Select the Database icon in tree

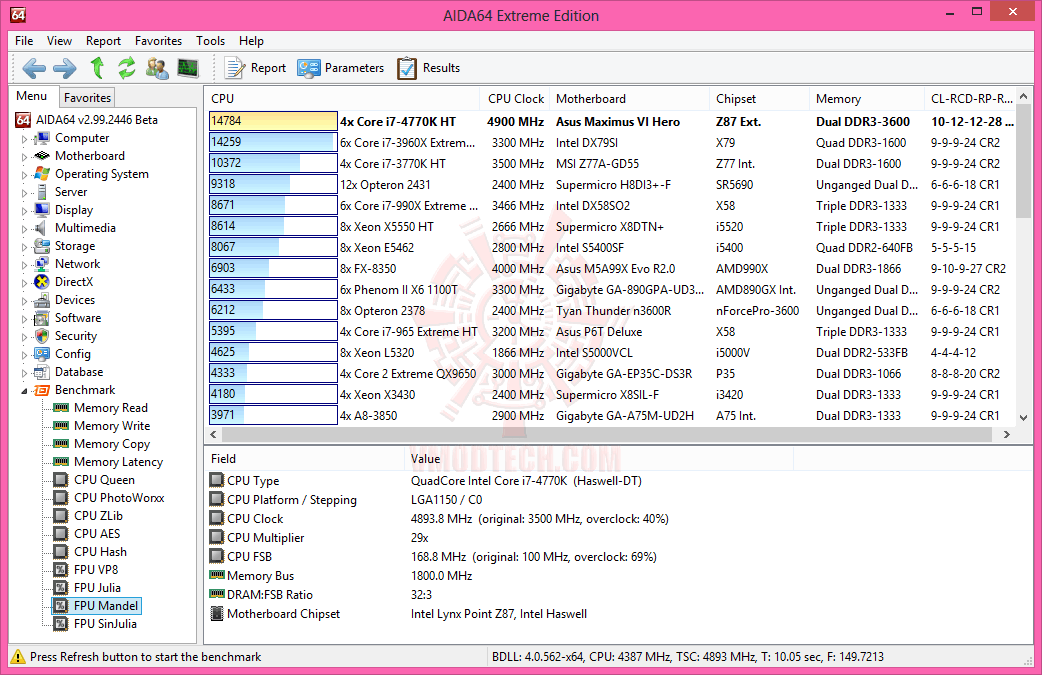coord(42,371)
